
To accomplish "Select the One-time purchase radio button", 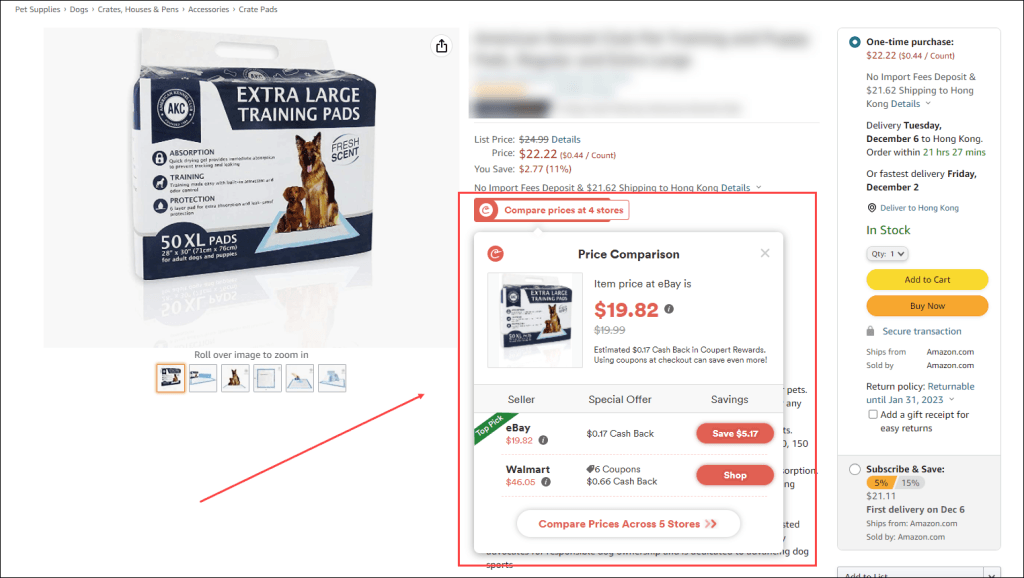I will [x=854, y=42].
